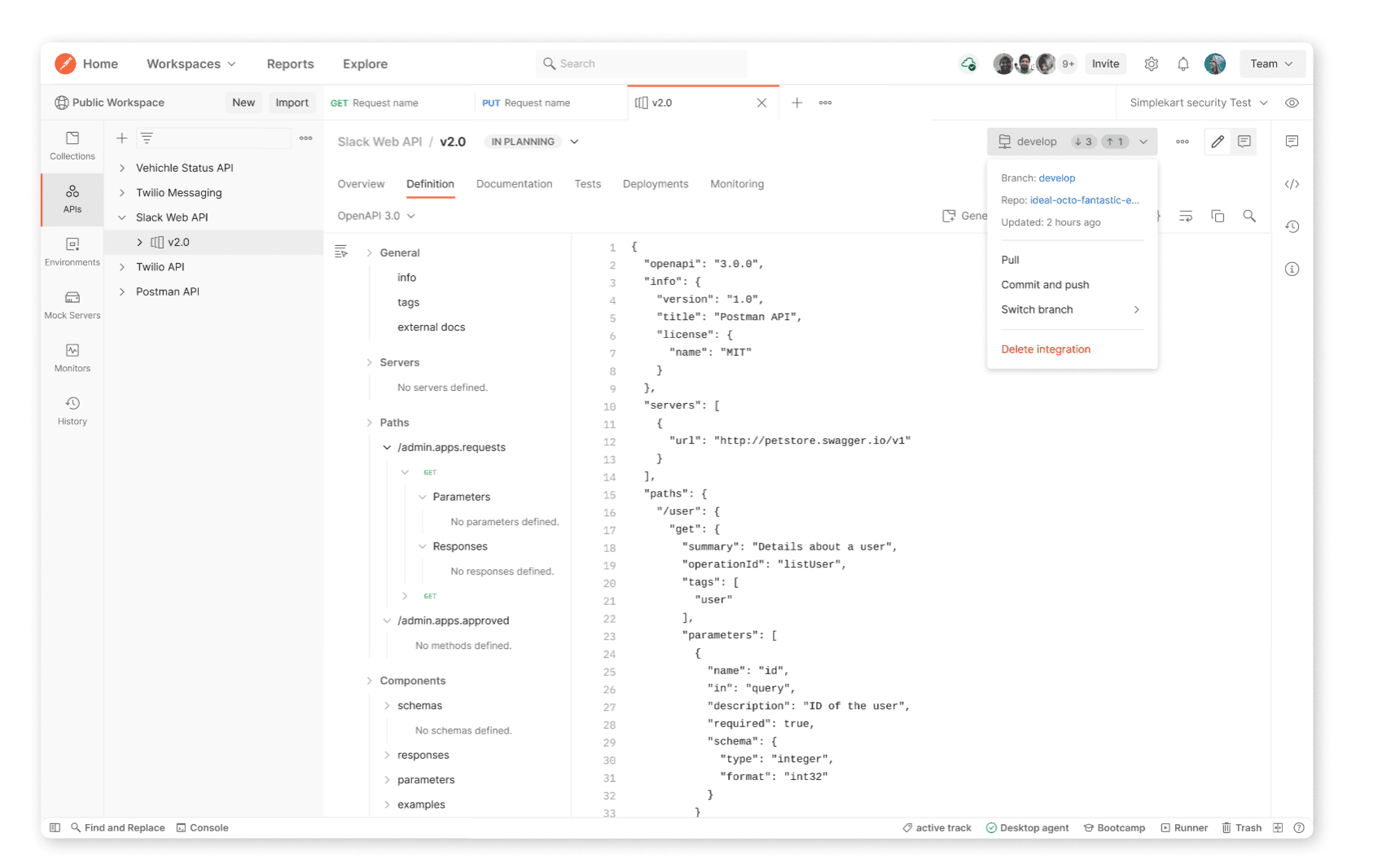Open Trash from status bar
This screenshot has width=1373, height=868.
[1241, 827]
